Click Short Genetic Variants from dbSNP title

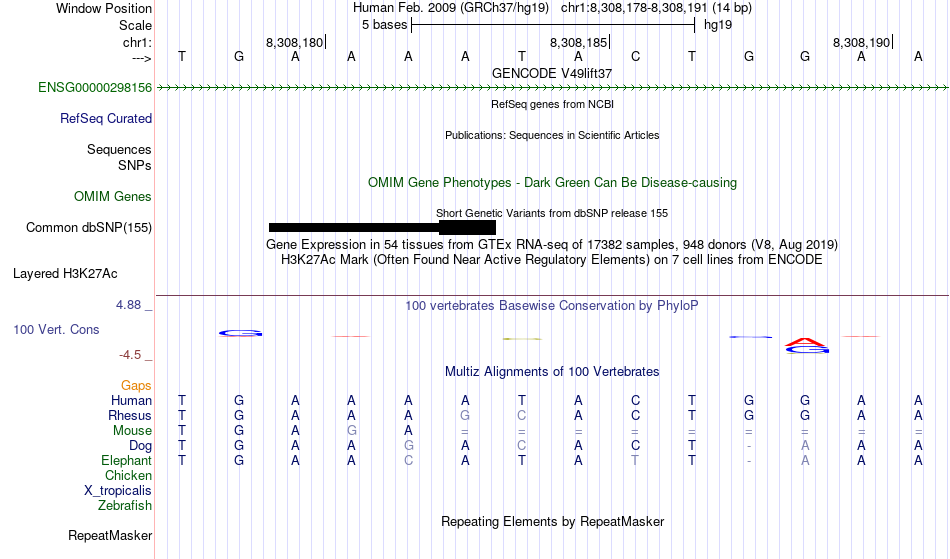[552, 213]
